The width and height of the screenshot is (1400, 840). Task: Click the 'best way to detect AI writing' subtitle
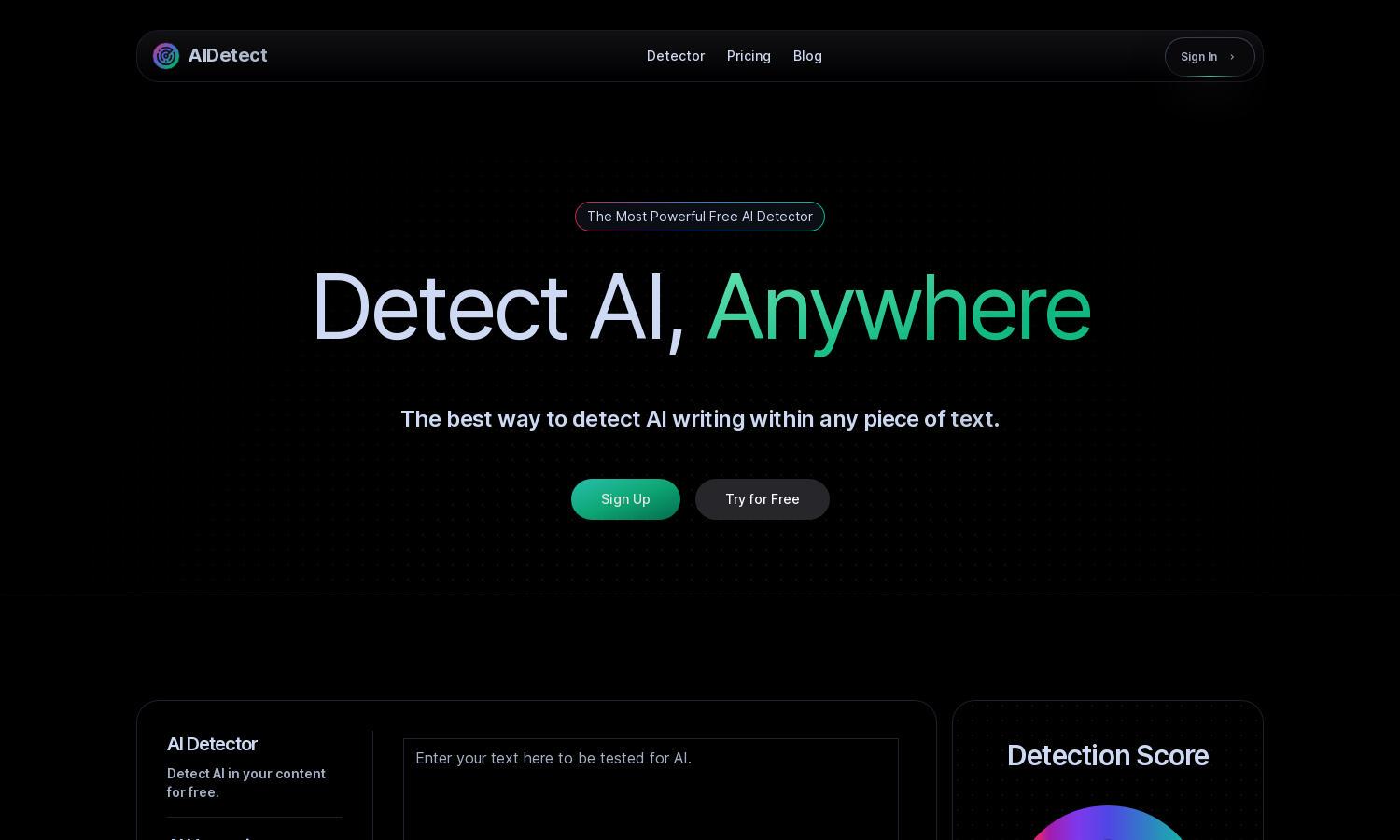700,419
